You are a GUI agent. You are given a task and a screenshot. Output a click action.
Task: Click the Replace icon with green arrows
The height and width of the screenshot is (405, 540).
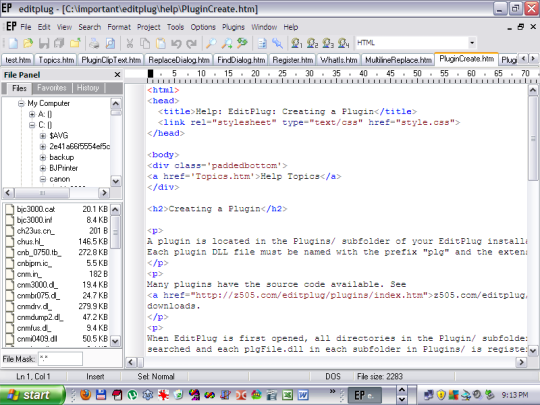point(242,43)
